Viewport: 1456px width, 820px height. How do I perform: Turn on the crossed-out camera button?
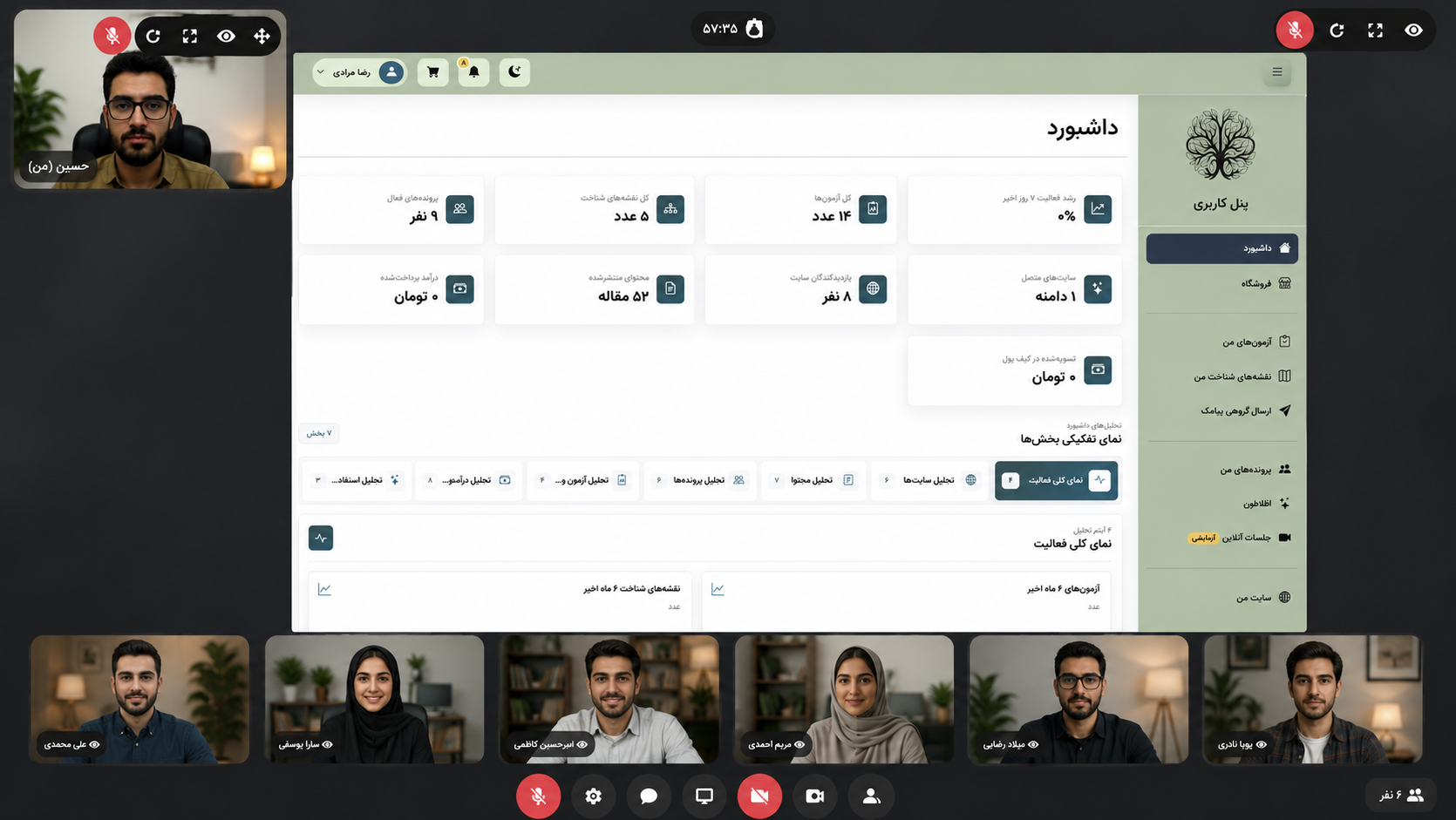(759, 796)
